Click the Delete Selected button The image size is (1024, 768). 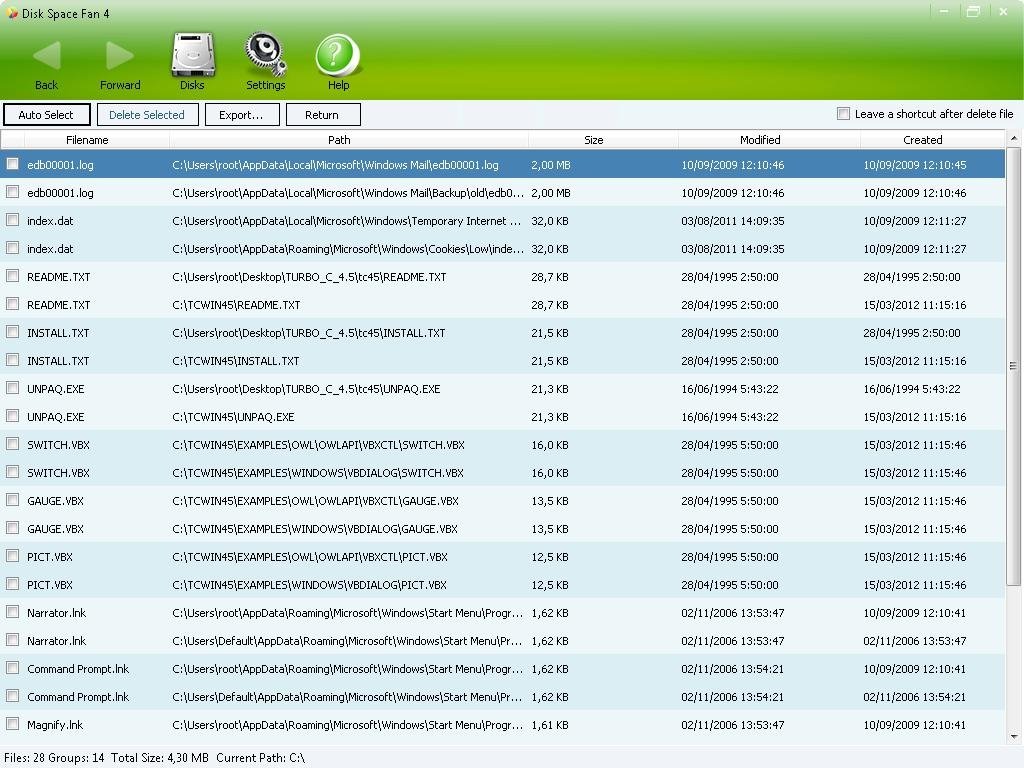pyautogui.click(x=147, y=114)
